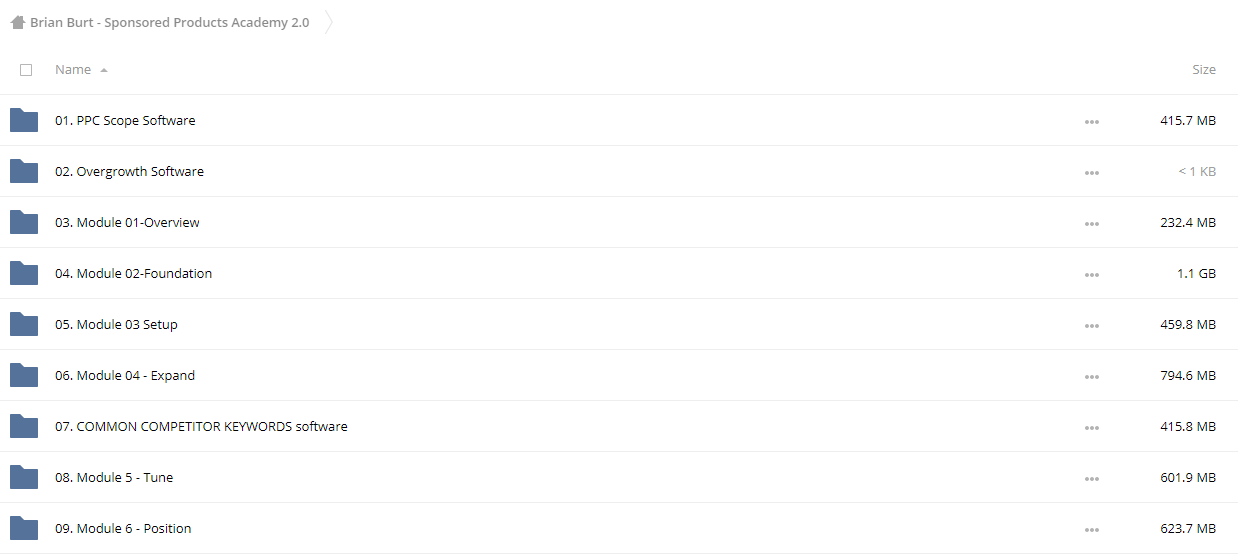The width and height of the screenshot is (1238, 555).
Task: Click the home icon in breadcrumb
Action: click(17, 22)
